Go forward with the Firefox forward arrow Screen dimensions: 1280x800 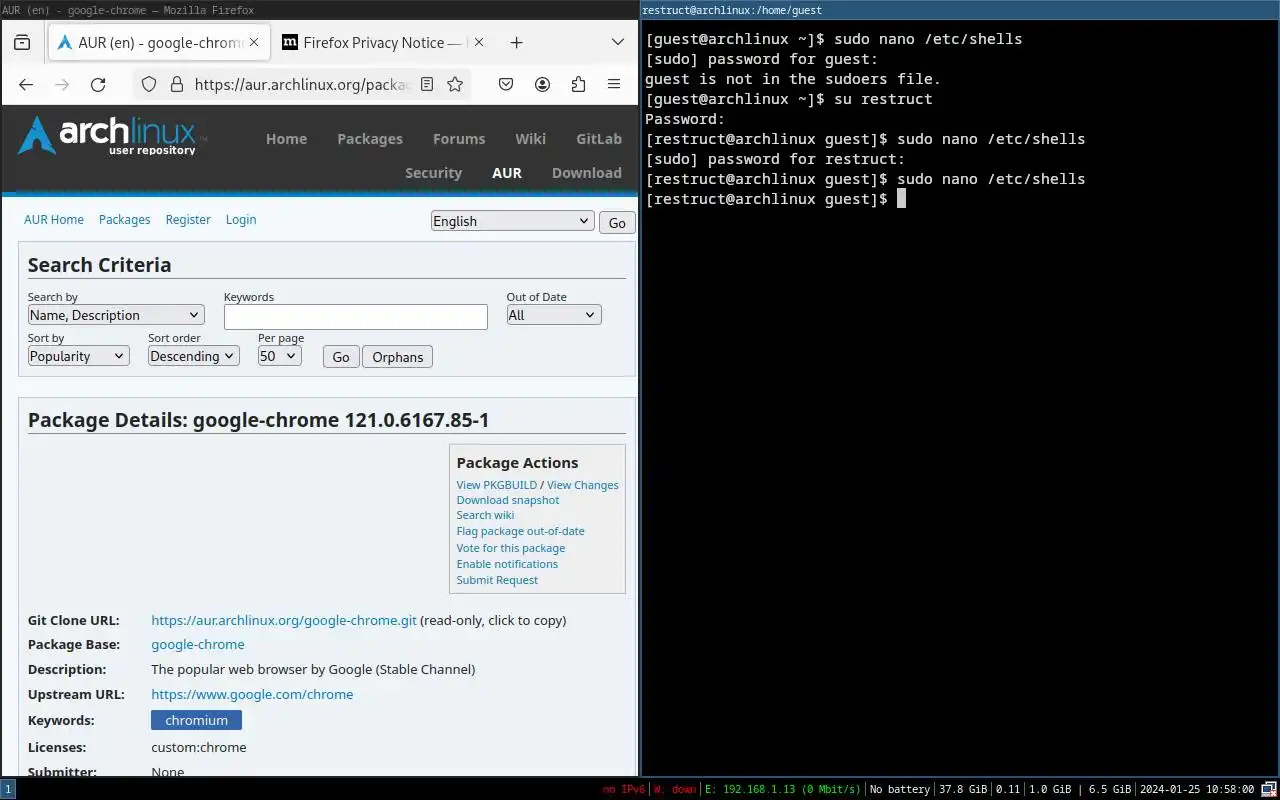pyautogui.click(x=62, y=85)
